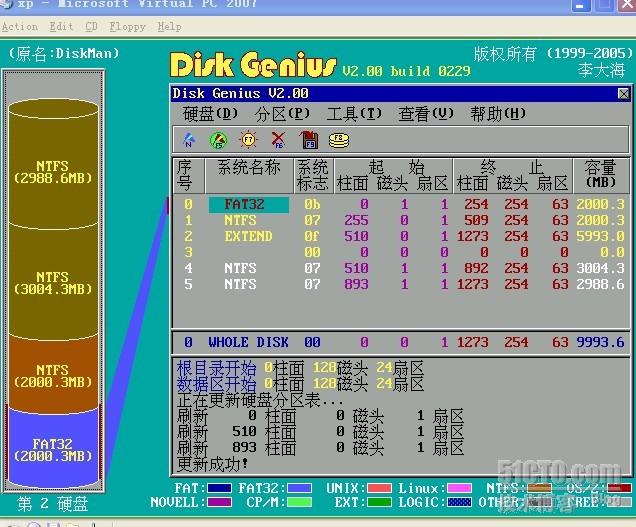Click the new partition toolbar icon (N)
This screenshot has height=527, width=636.
click(x=189, y=140)
